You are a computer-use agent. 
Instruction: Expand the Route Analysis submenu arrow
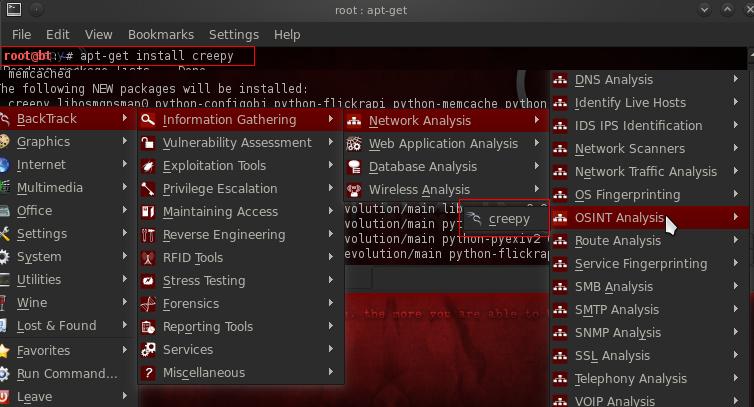(x=737, y=241)
